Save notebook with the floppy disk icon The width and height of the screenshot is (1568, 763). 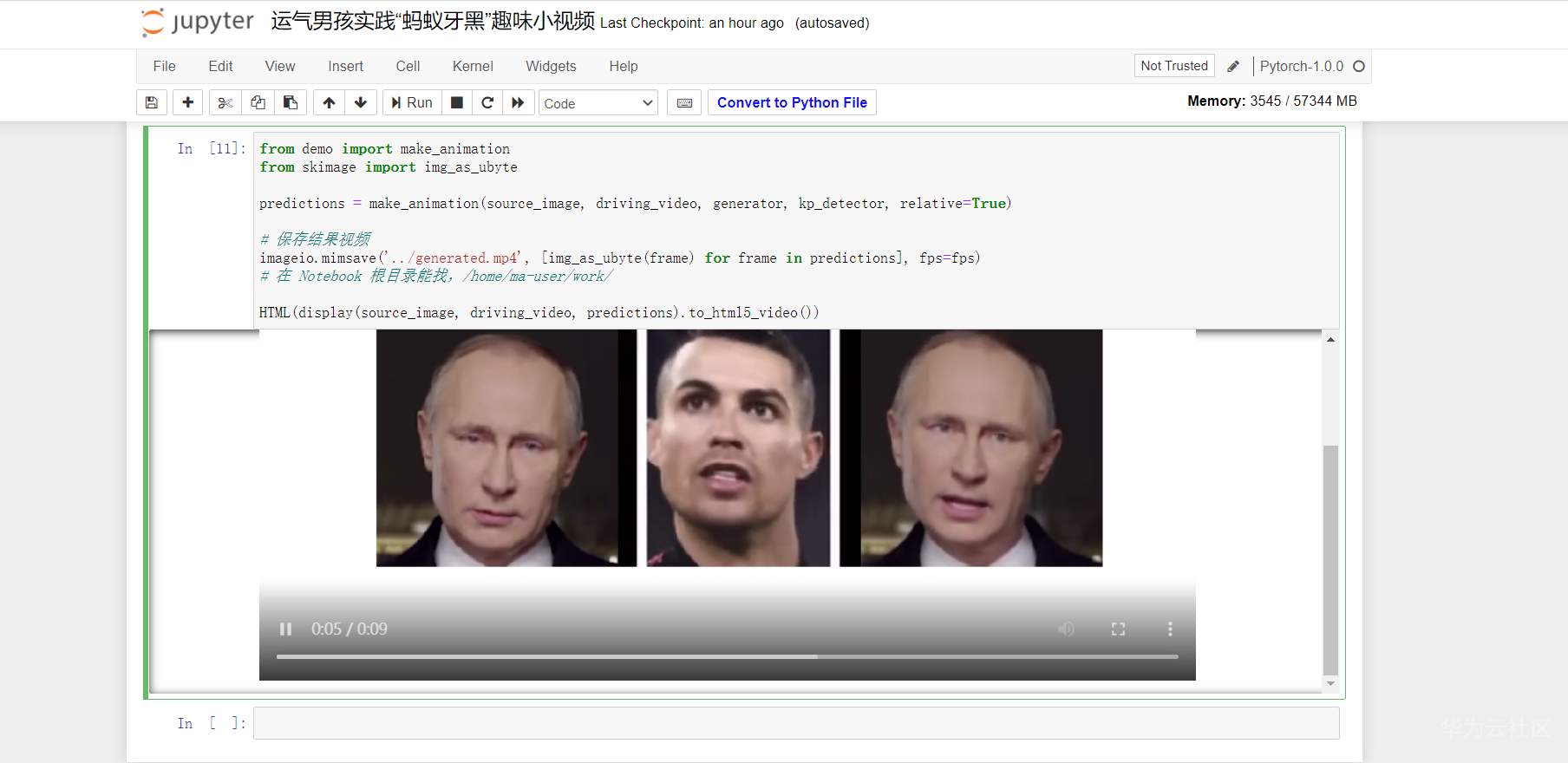(x=151, y=102)
